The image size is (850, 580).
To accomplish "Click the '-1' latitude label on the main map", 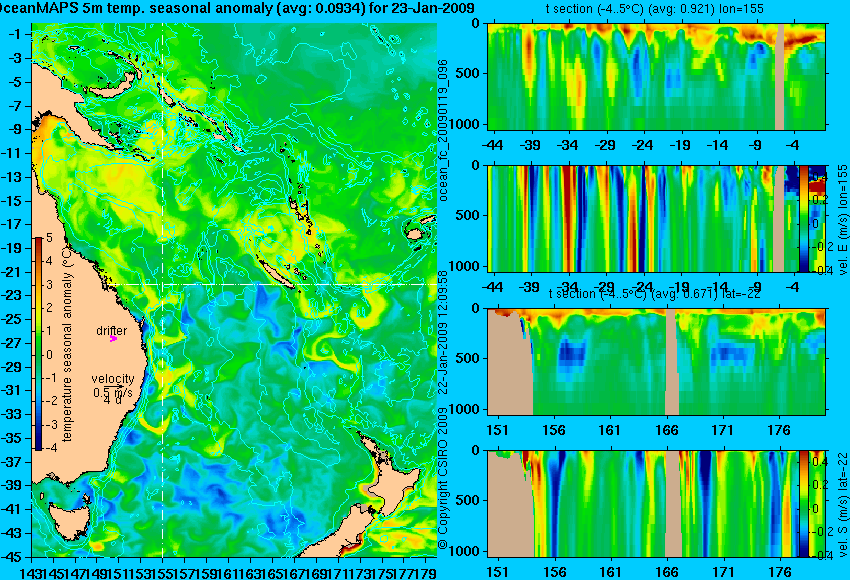I will pyautogui.click(x=15, y=34).
